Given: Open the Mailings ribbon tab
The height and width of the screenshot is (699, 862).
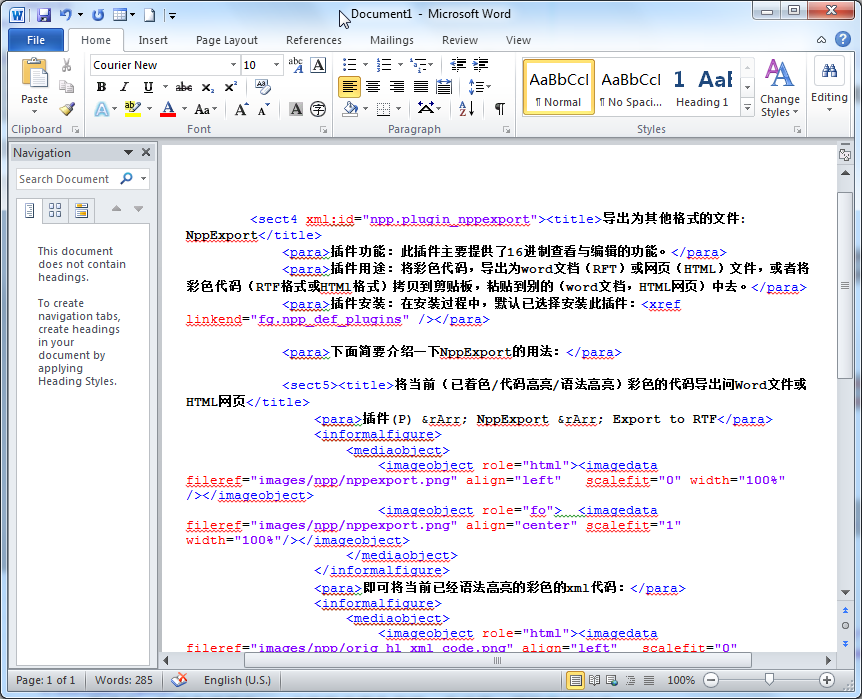Looking at the screenshot, I should click(x=391, y=40).
